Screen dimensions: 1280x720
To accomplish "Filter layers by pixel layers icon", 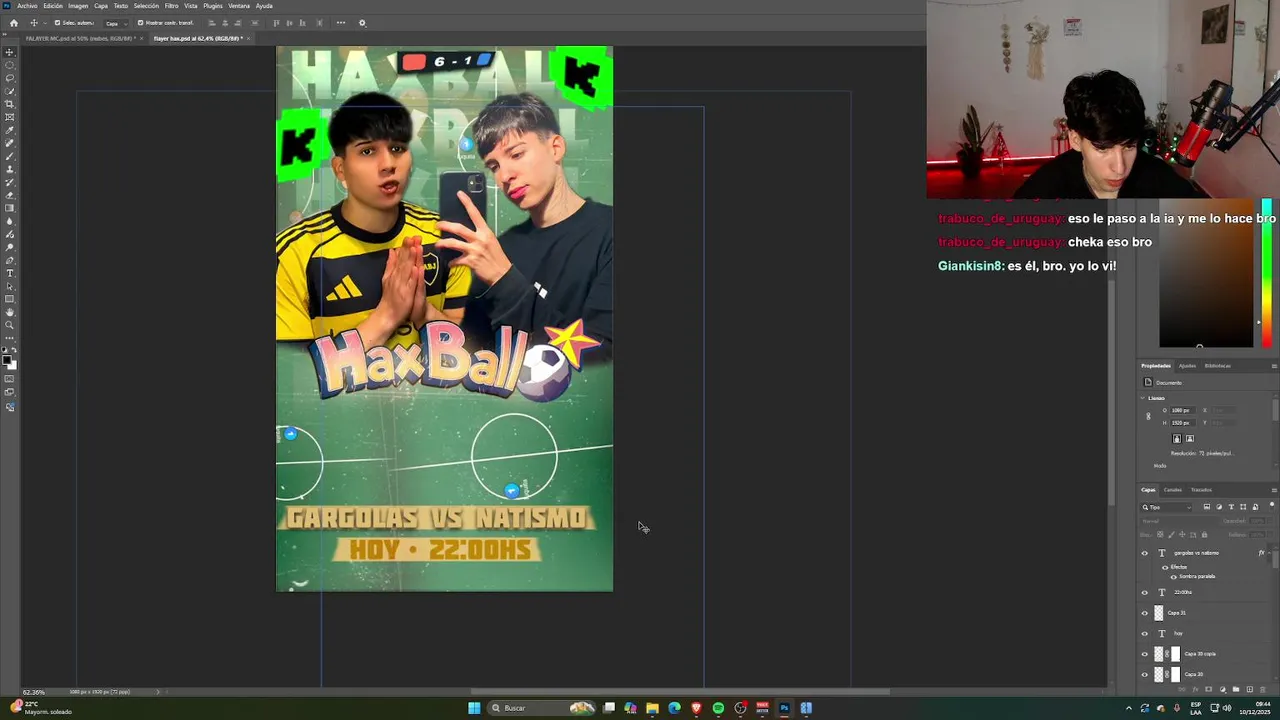I will pos(1207,507).
